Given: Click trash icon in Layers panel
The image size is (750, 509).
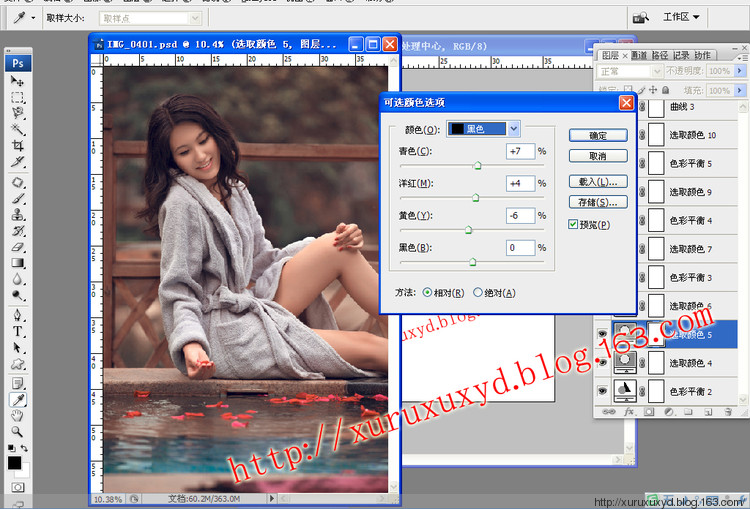Looking at the screenshot, I should [728, 412].
